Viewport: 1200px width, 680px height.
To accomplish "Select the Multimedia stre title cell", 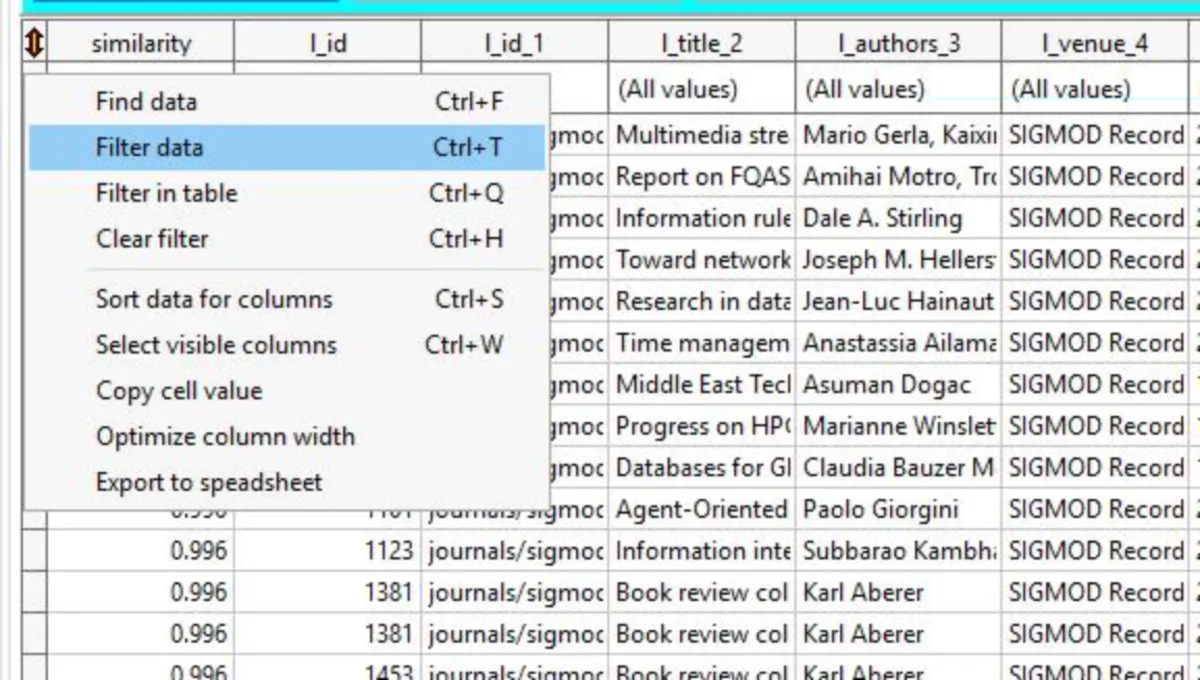I will tap(702, 136).
